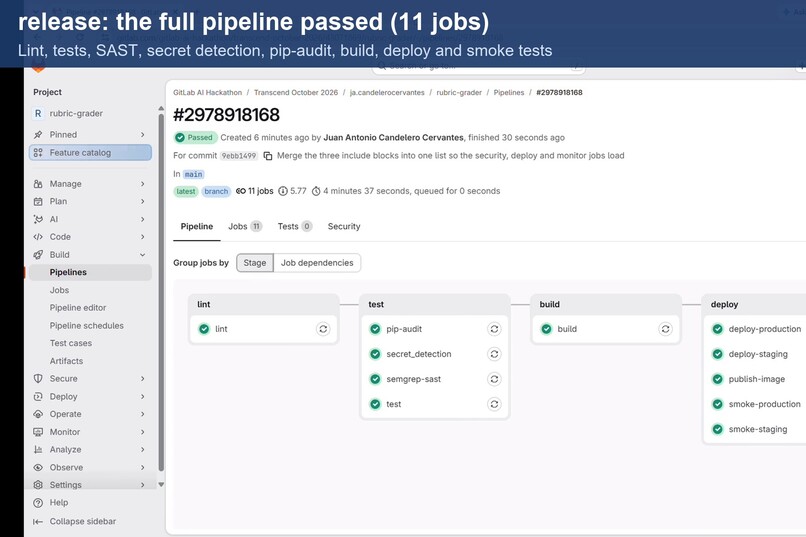Expand the Pinned section
806x537 pixels.
pos(143,135)
